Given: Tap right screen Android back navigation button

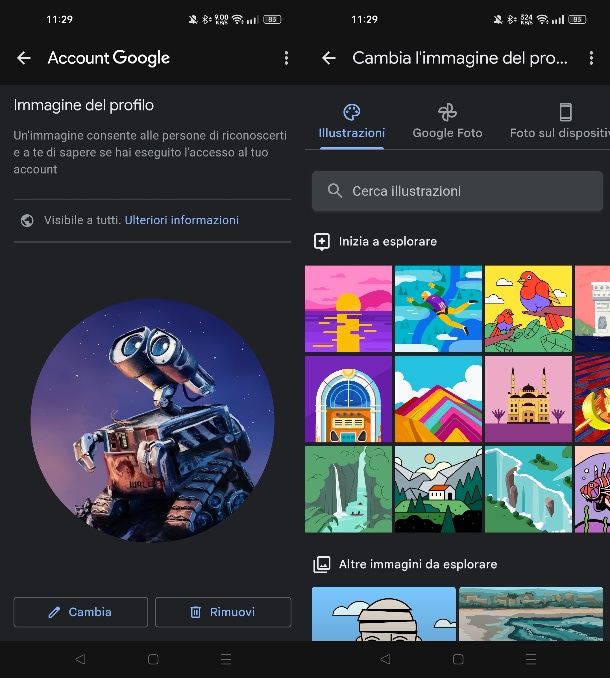Looking at the screenshot, I should [x=385, y=659].
